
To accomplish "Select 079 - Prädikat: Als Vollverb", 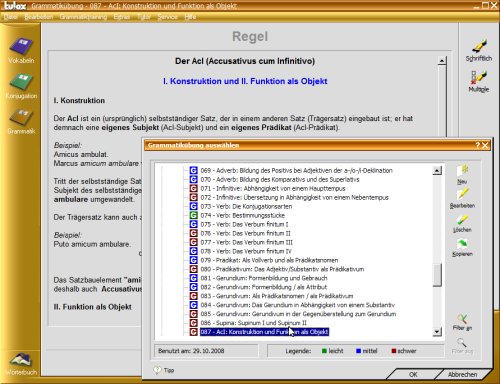I will 269,260.
